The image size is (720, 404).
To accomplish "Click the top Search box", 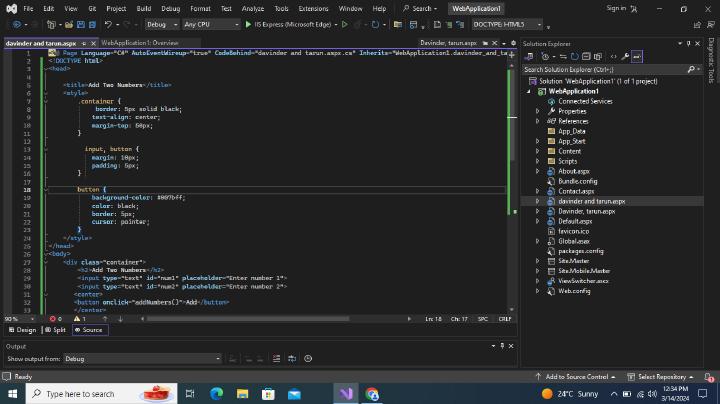I will click(420, 8).
